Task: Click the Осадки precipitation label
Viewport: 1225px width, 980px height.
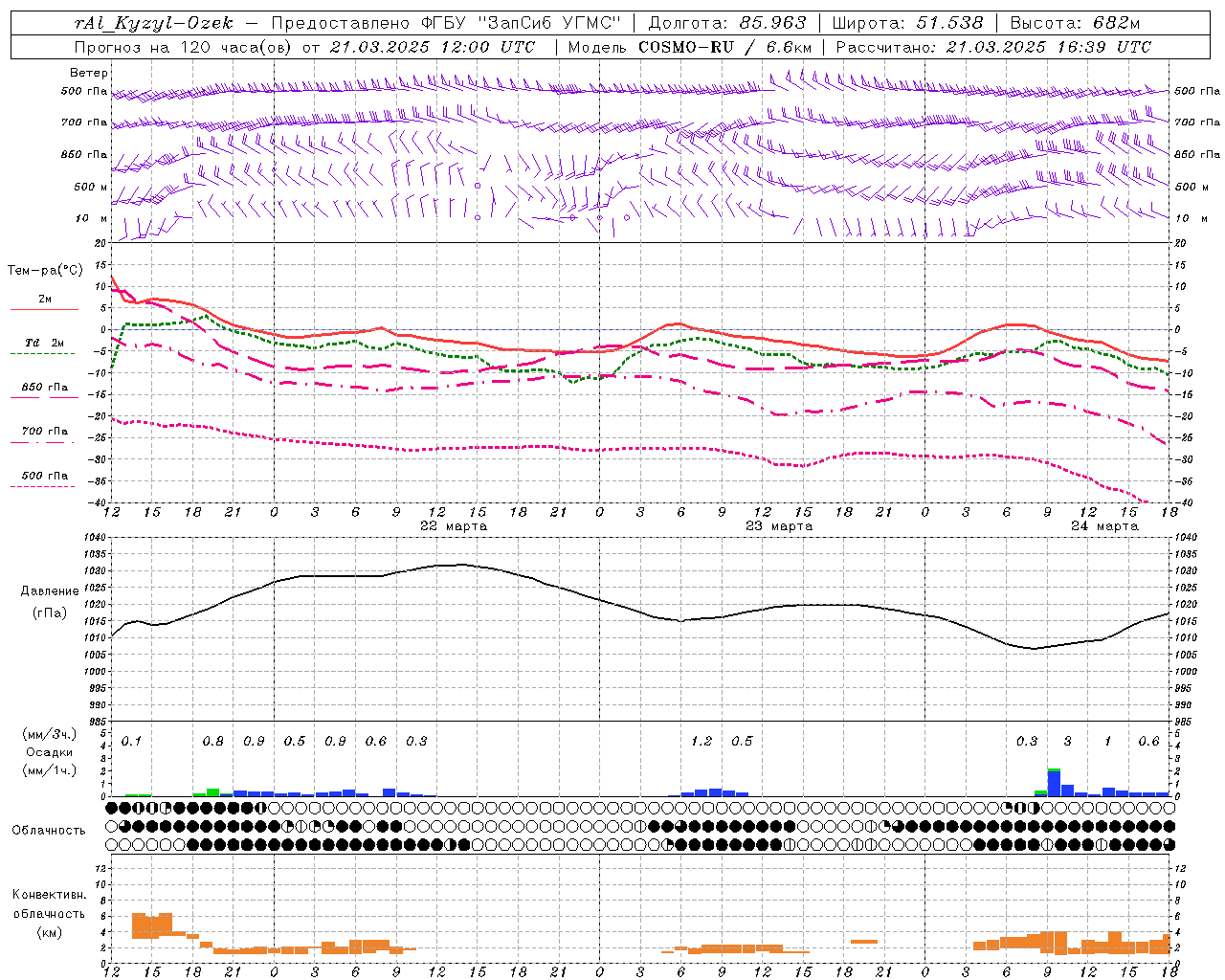Action: tap(50, 752)
